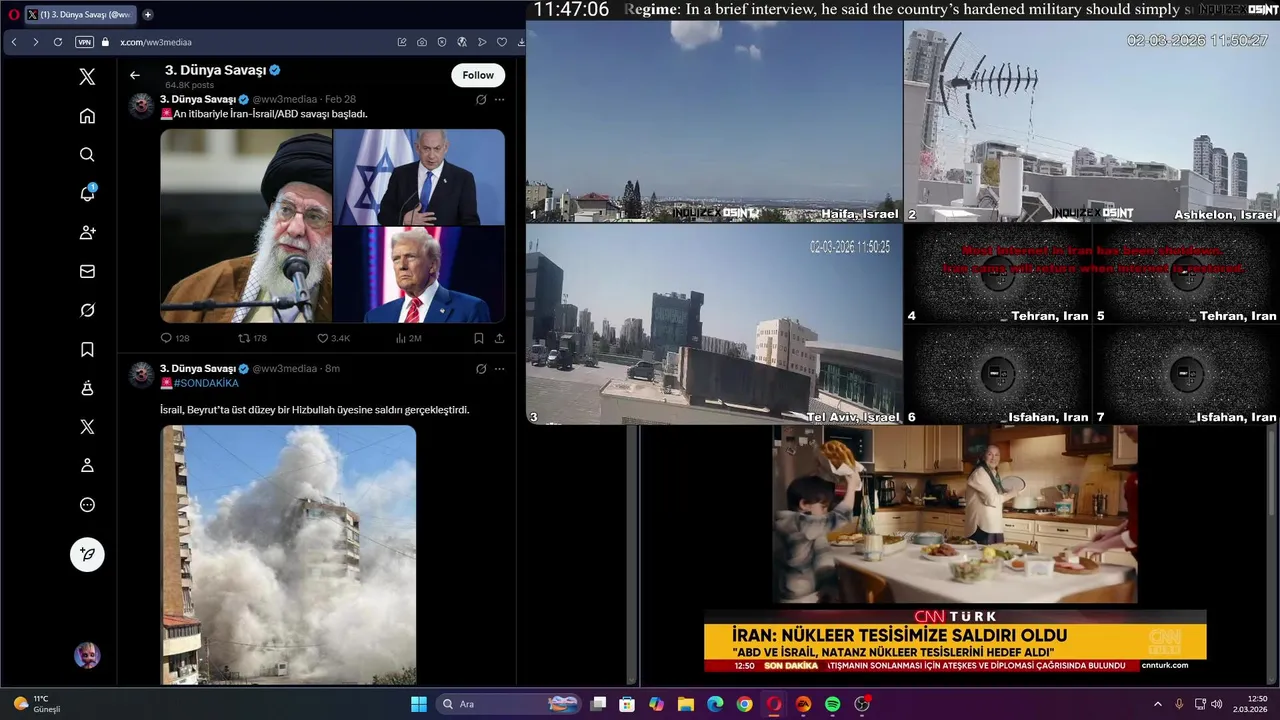Open Profile icon in X sidebar
This screenshot has width=1280, height=720.
(87, 466)
